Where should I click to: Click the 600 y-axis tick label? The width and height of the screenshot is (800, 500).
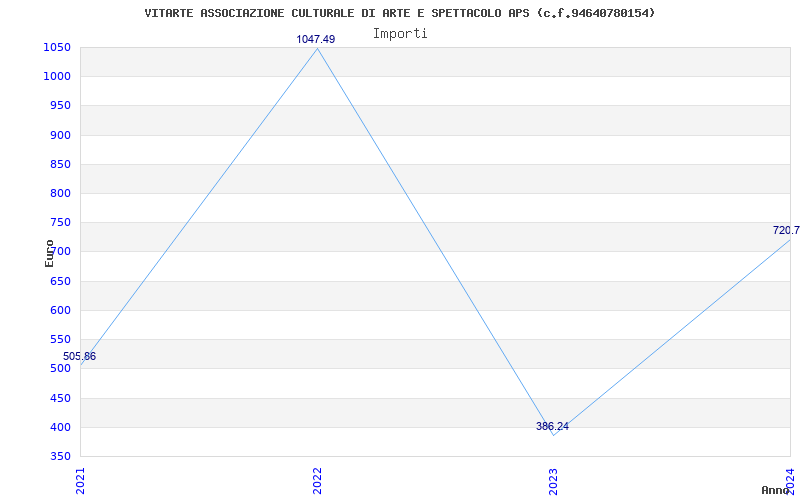(60, 310)
